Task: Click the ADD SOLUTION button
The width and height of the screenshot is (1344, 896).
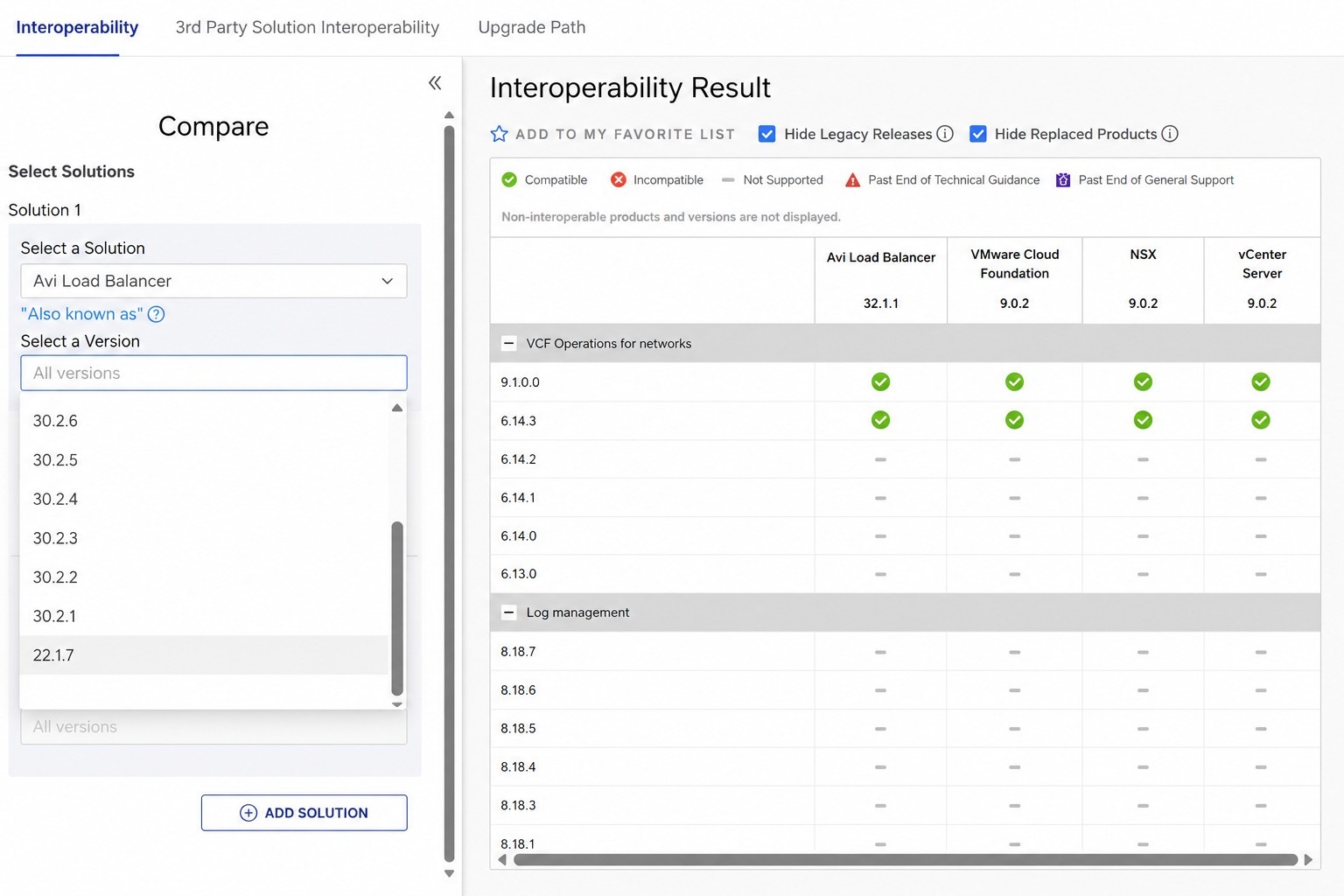Action: click(x=304, y=813)
